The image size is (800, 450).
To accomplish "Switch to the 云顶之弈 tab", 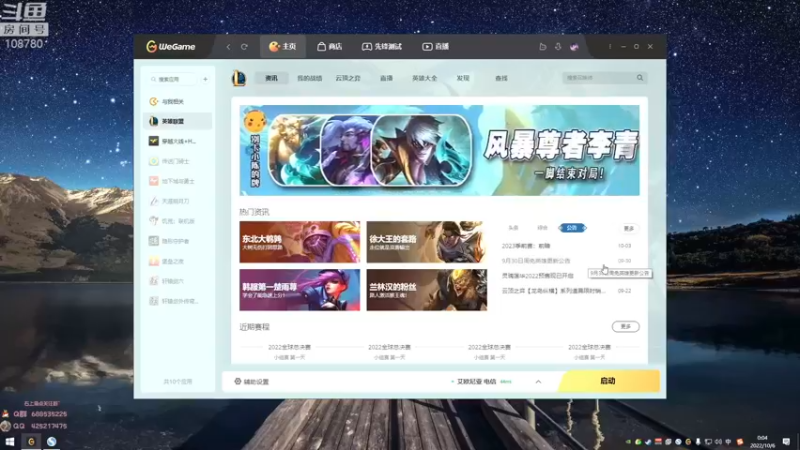I will pos(348,78).
